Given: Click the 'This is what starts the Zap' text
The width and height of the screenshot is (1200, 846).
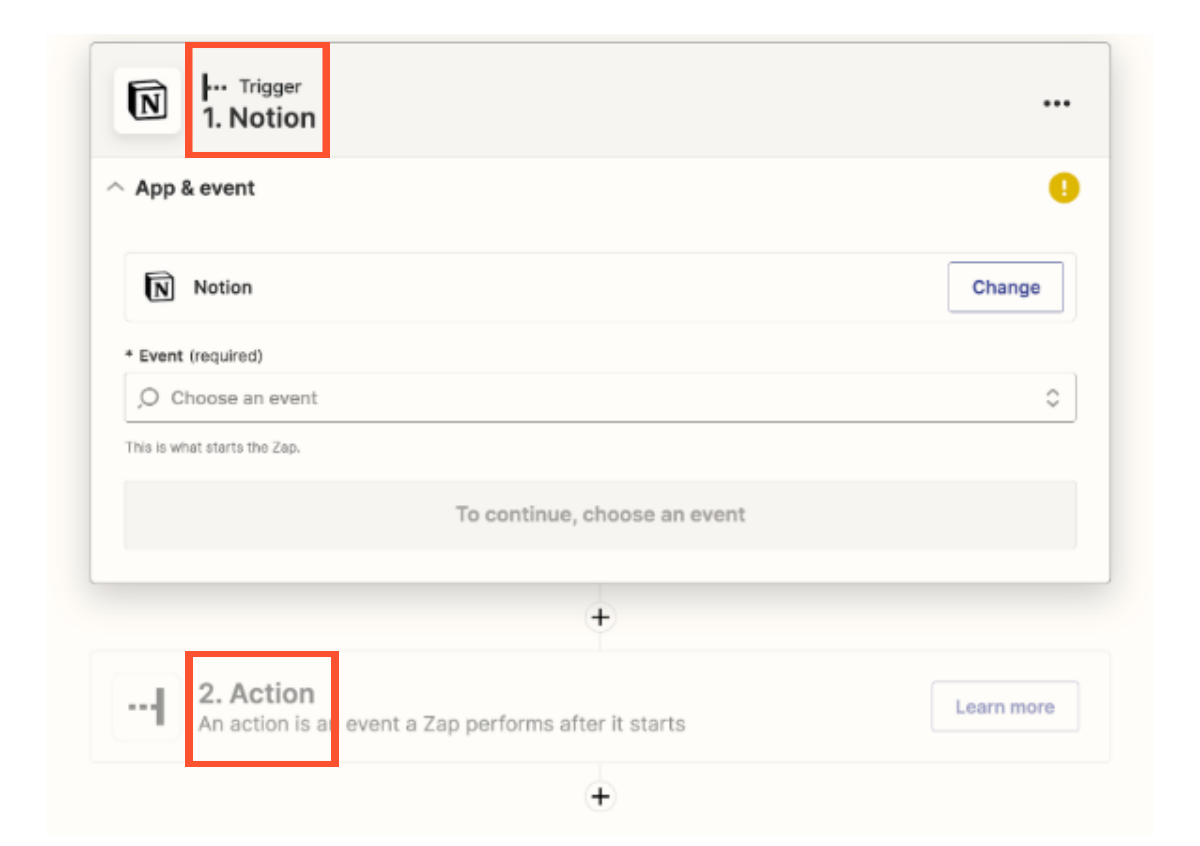Looking at the screenshot, I should click(212, 448).
